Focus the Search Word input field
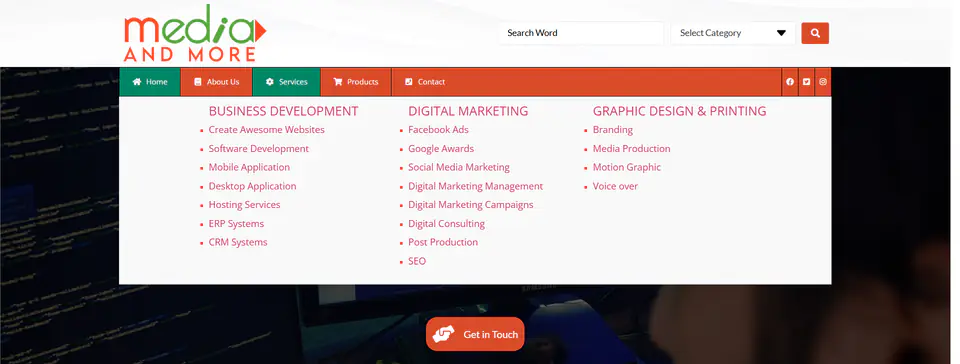The width and height of the screenshot is (960, 364). [580, 33]
